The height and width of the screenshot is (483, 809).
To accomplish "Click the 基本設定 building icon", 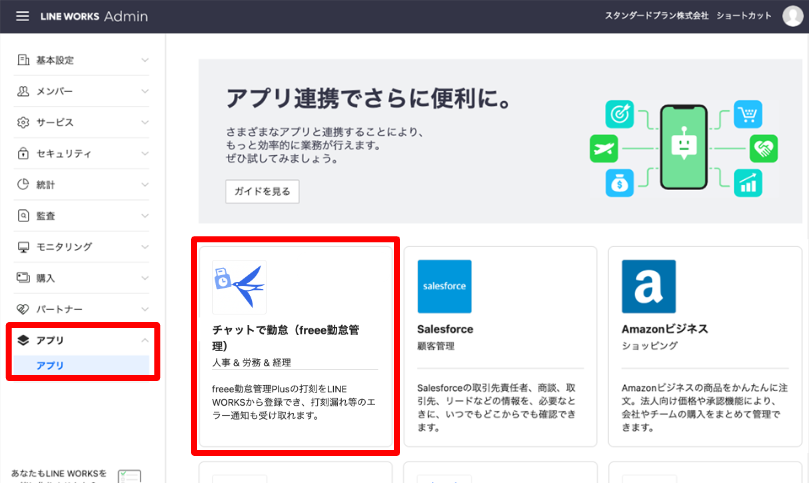I will (23, 60).
